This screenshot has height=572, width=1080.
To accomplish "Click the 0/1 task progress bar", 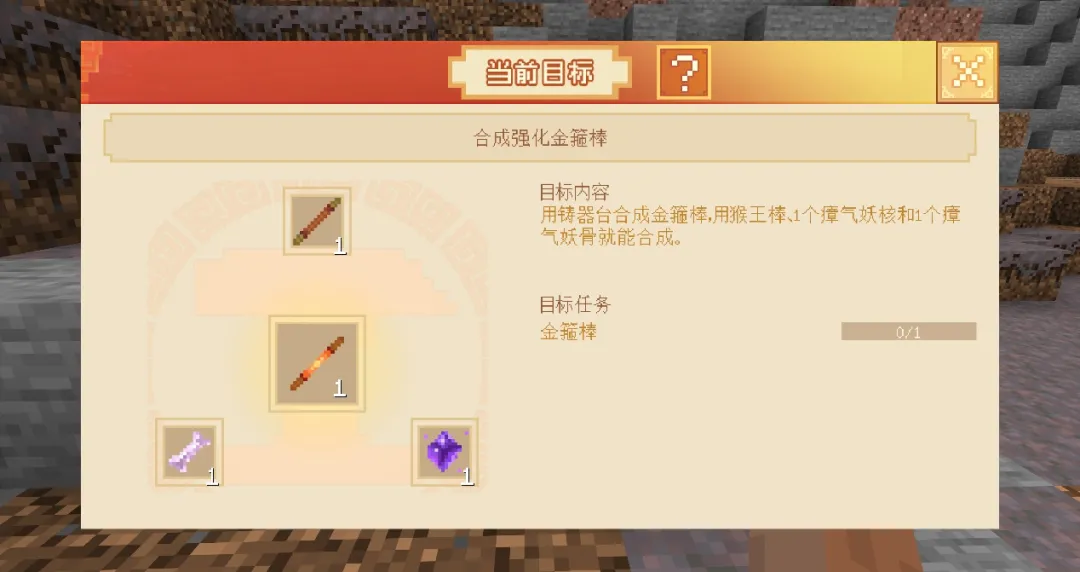I will (908, 331).
